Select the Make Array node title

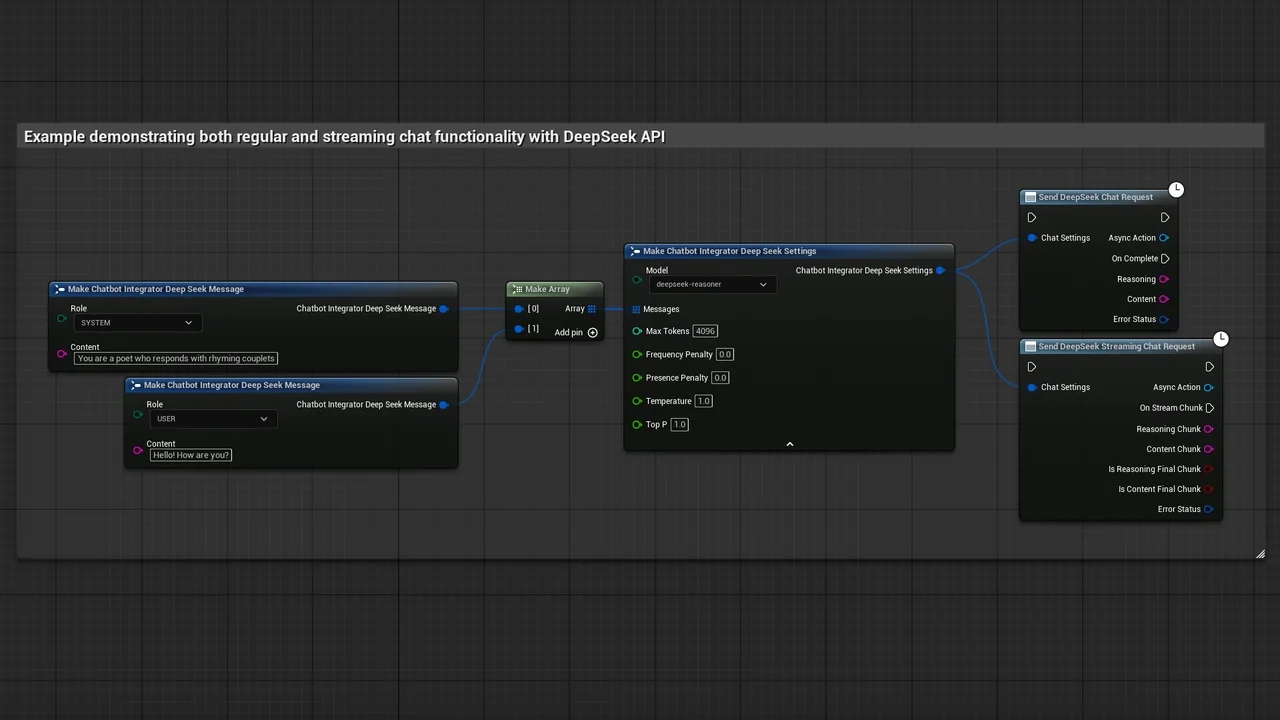point(548,289)
